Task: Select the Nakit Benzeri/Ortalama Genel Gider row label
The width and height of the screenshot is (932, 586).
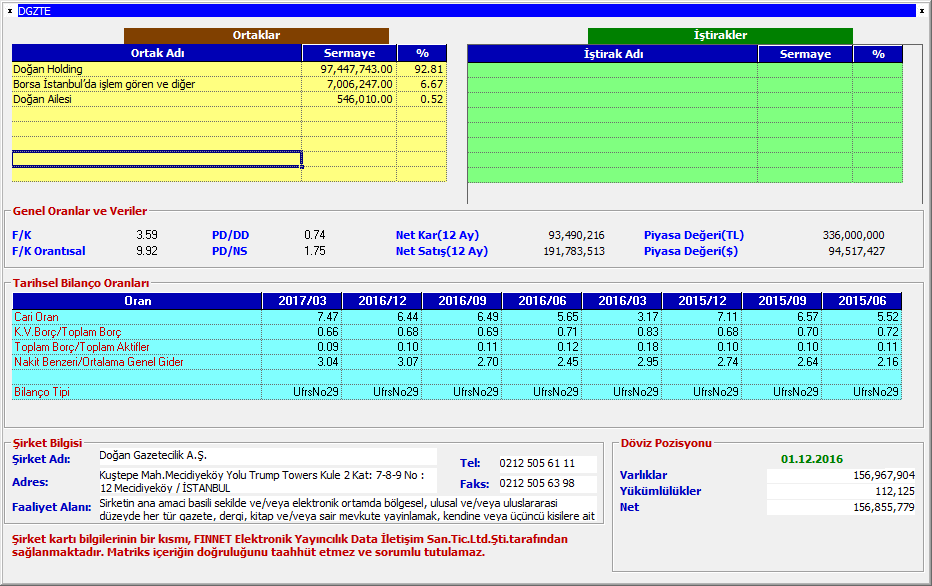Action: [99, 362]
